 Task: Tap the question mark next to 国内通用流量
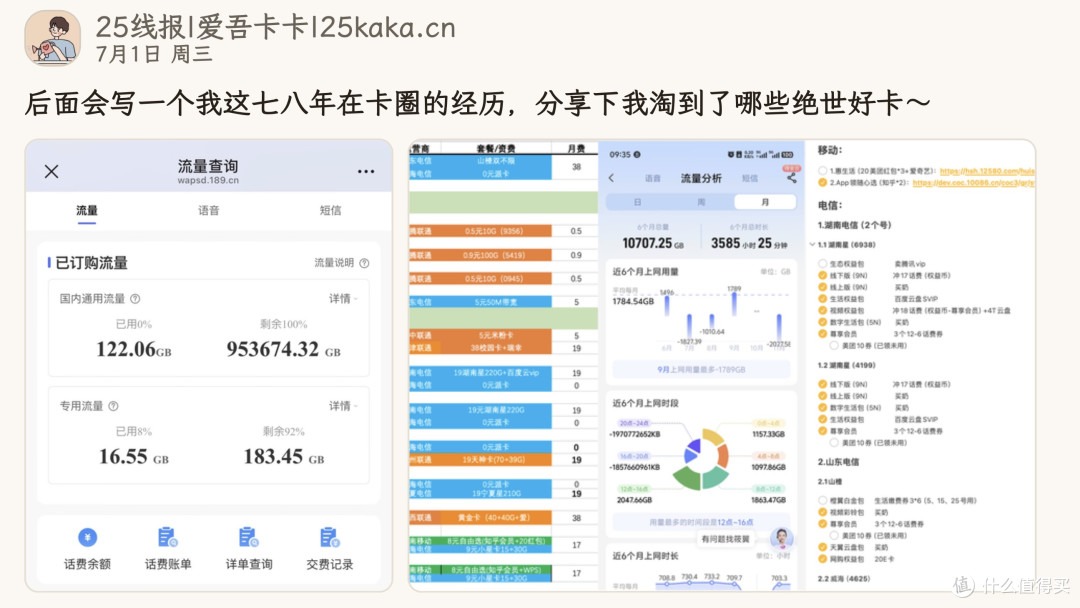pos(135,299)
